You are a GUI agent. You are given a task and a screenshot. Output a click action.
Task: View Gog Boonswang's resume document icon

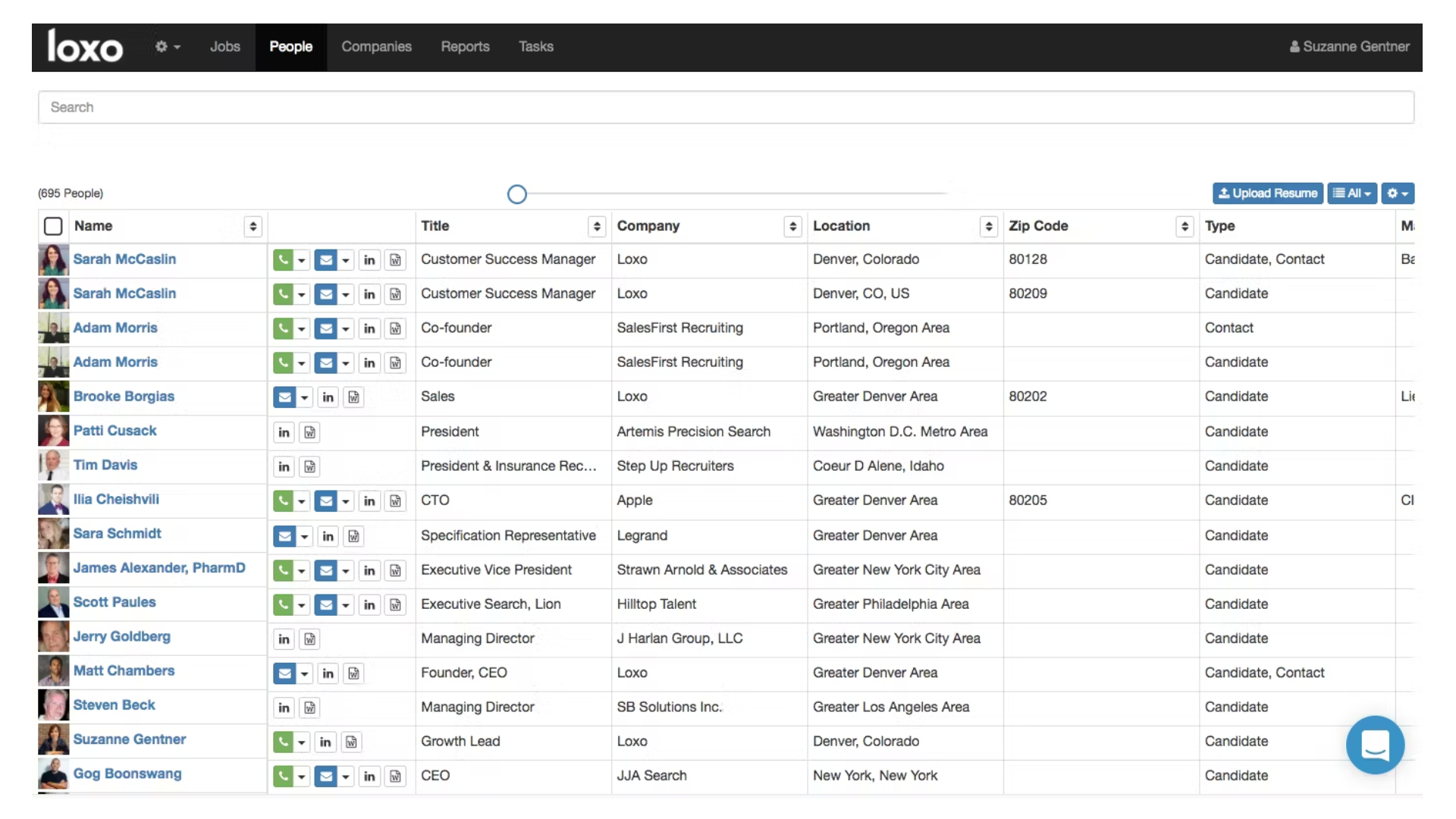(x=396, y=776)
